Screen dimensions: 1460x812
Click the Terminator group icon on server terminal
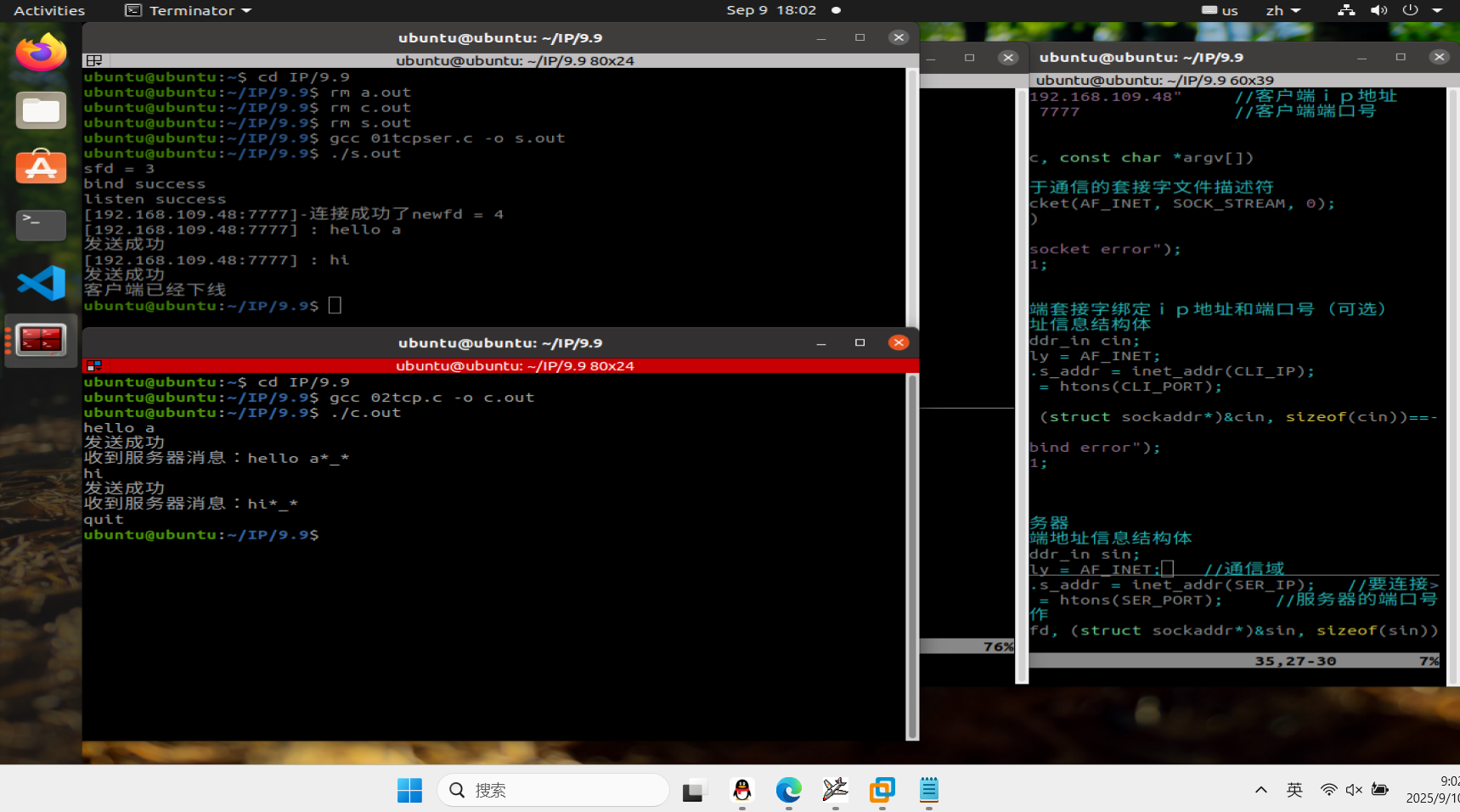[x=93, y=60]
